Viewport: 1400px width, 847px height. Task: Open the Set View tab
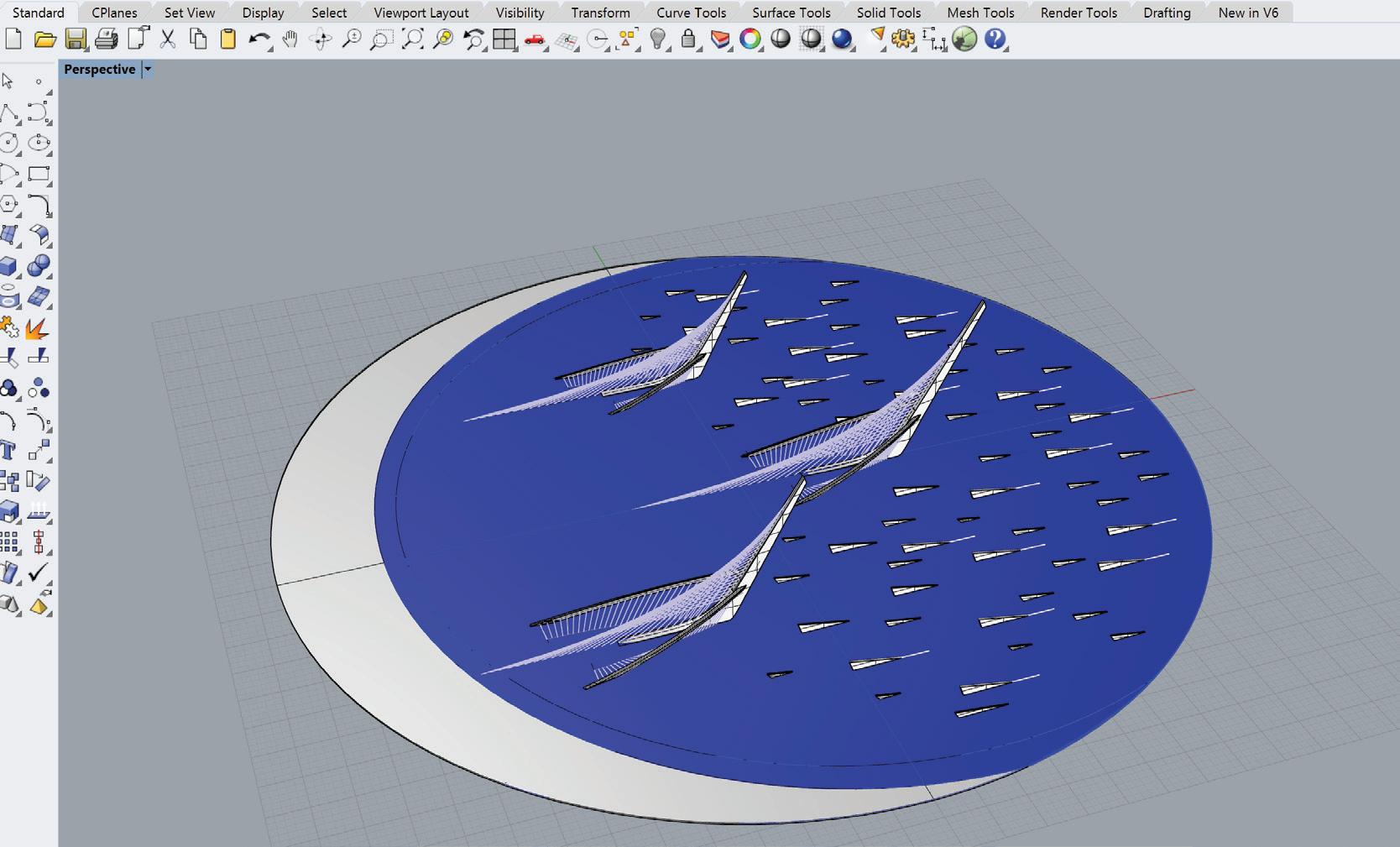click(x=190, y=13)
